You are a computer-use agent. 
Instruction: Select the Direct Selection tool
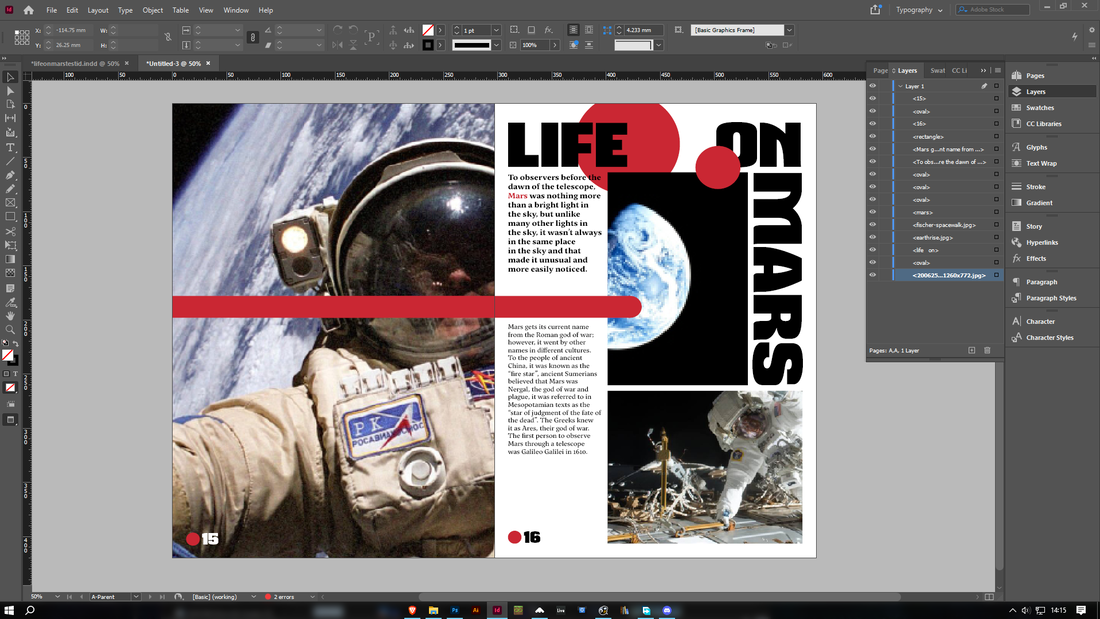click(11, 91)
